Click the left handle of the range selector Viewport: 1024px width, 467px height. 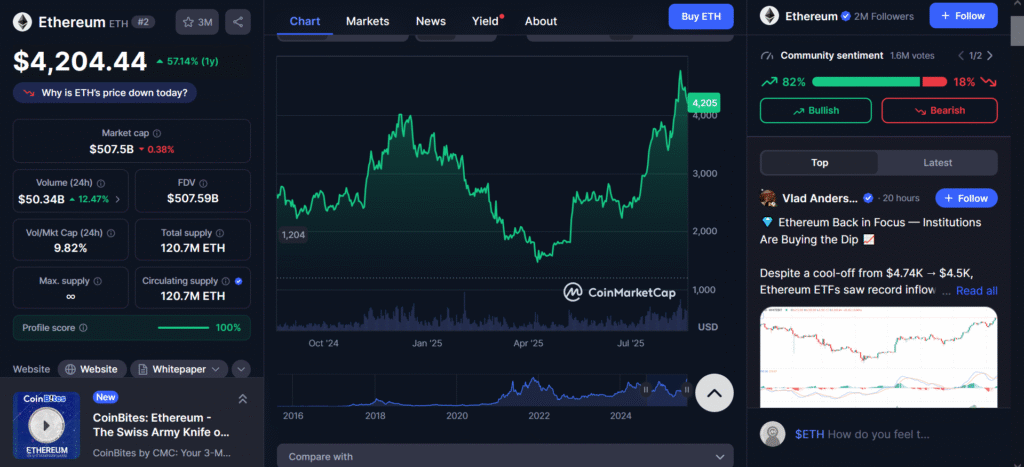tap(647, 389)
